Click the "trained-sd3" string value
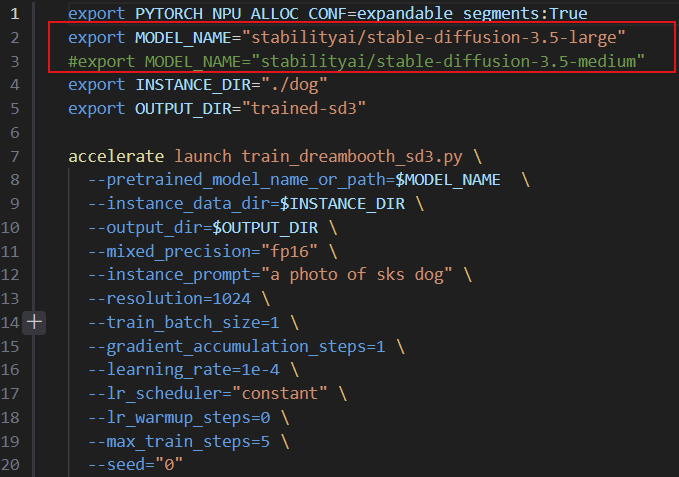679x477 pixels. tap(304, 109)
